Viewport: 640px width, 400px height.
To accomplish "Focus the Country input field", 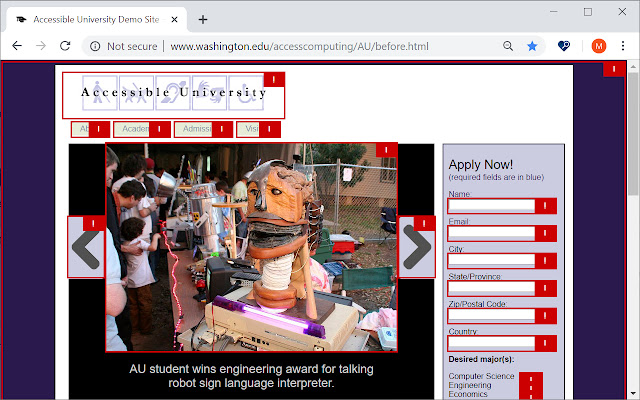I will tap(502, 343).
